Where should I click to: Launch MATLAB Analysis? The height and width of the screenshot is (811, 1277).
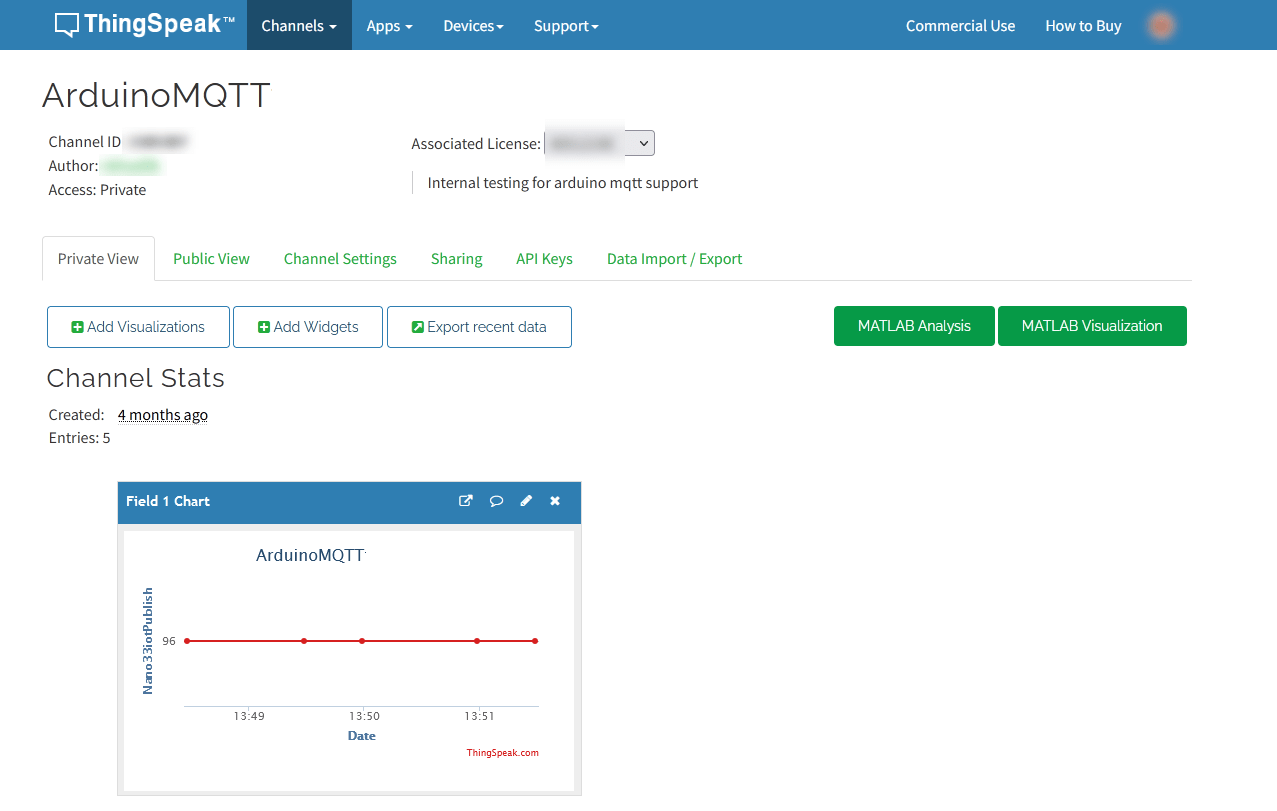(914, 326)
